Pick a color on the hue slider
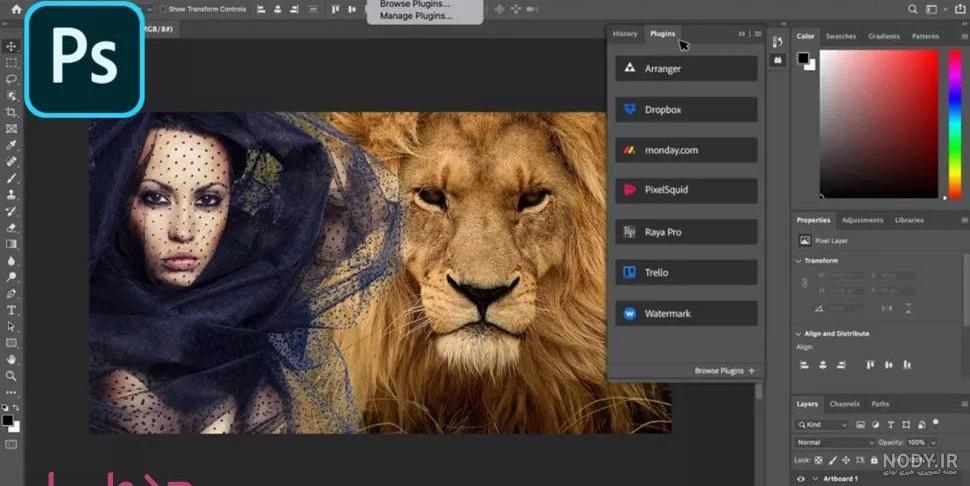 point(955,124)
